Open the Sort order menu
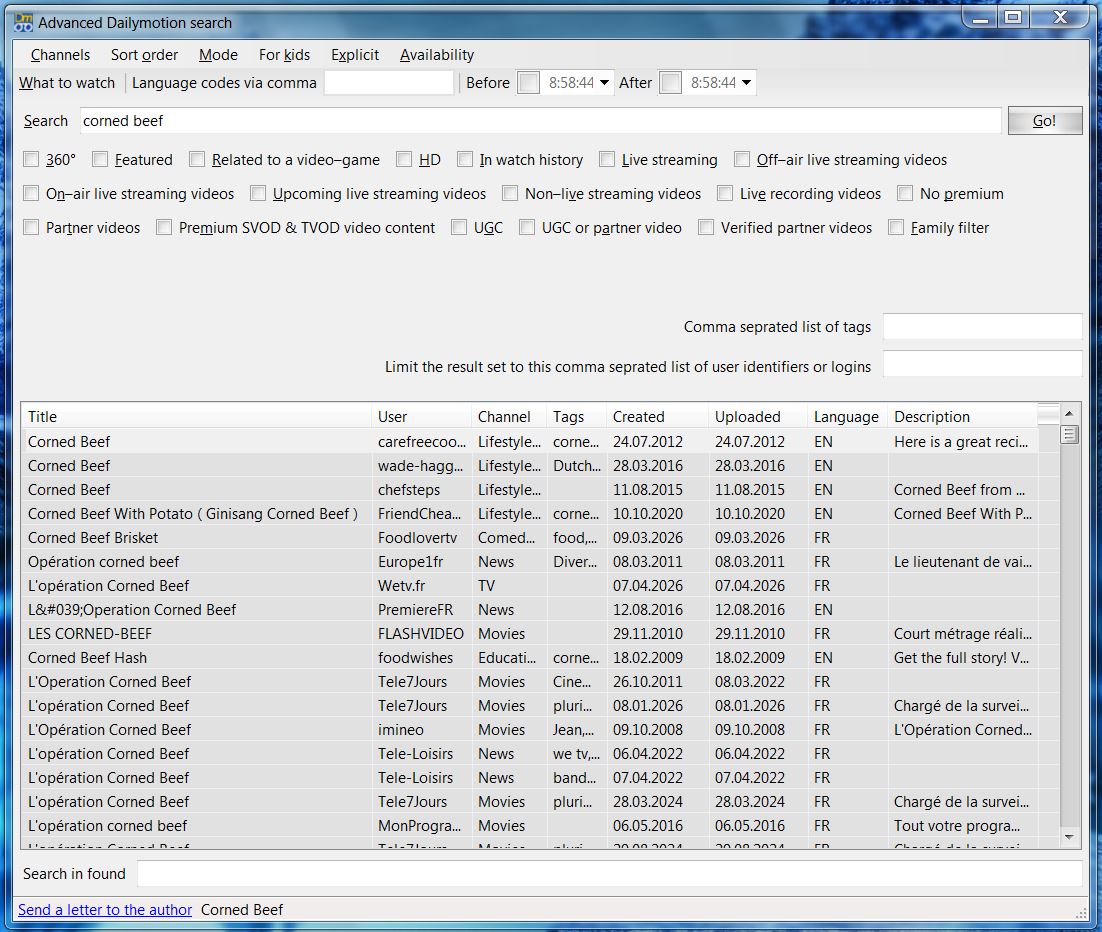 (x=144, y=55)
